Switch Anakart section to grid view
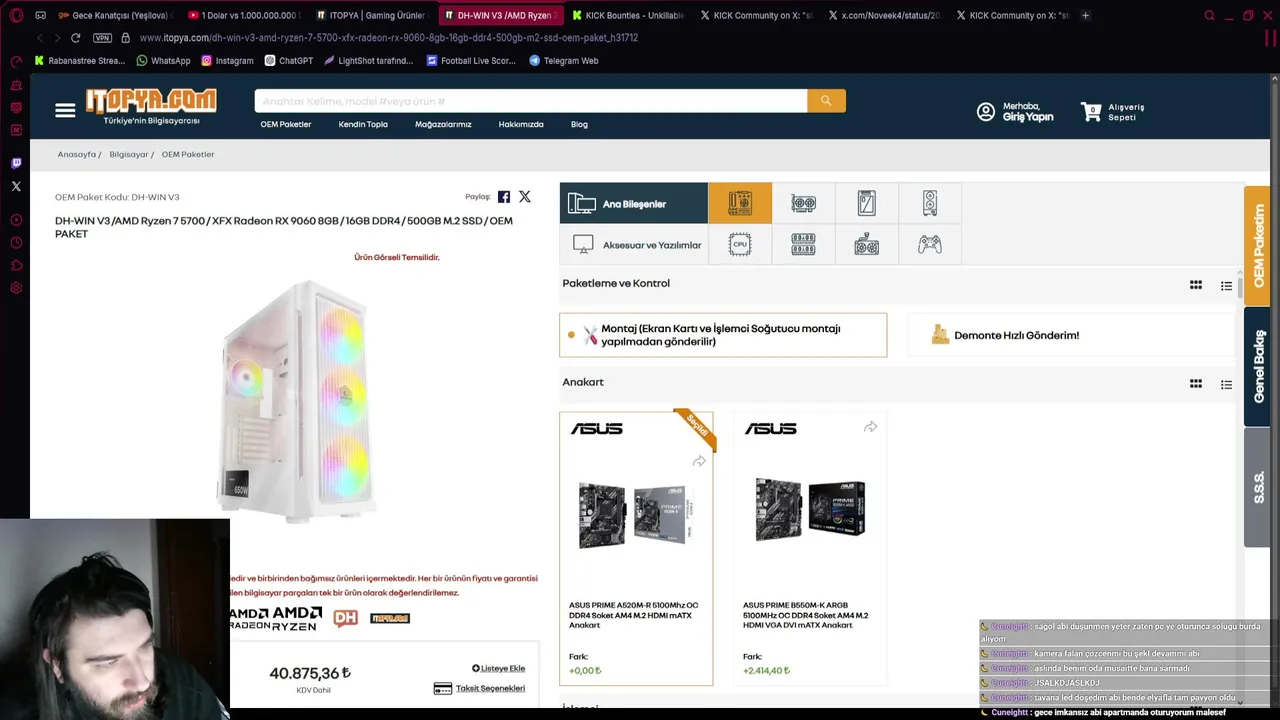This screenshot has width=1280, height=720. [x=1196, y=383]
